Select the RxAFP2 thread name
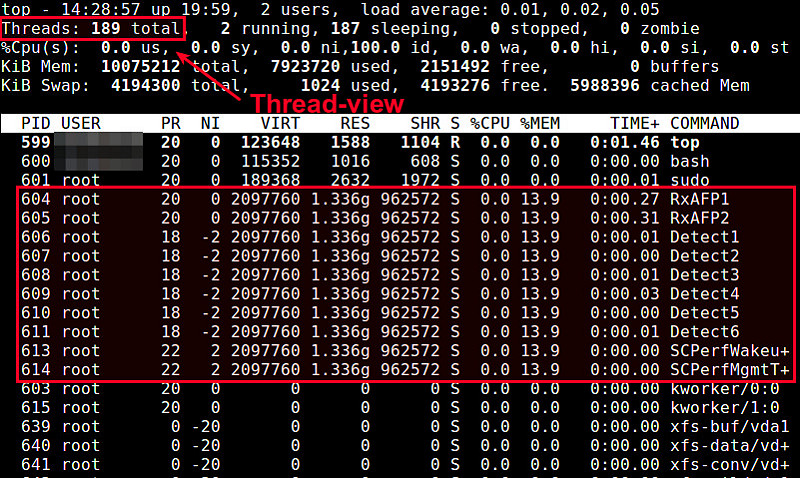The image size is (800, 478). click(699, 218)
